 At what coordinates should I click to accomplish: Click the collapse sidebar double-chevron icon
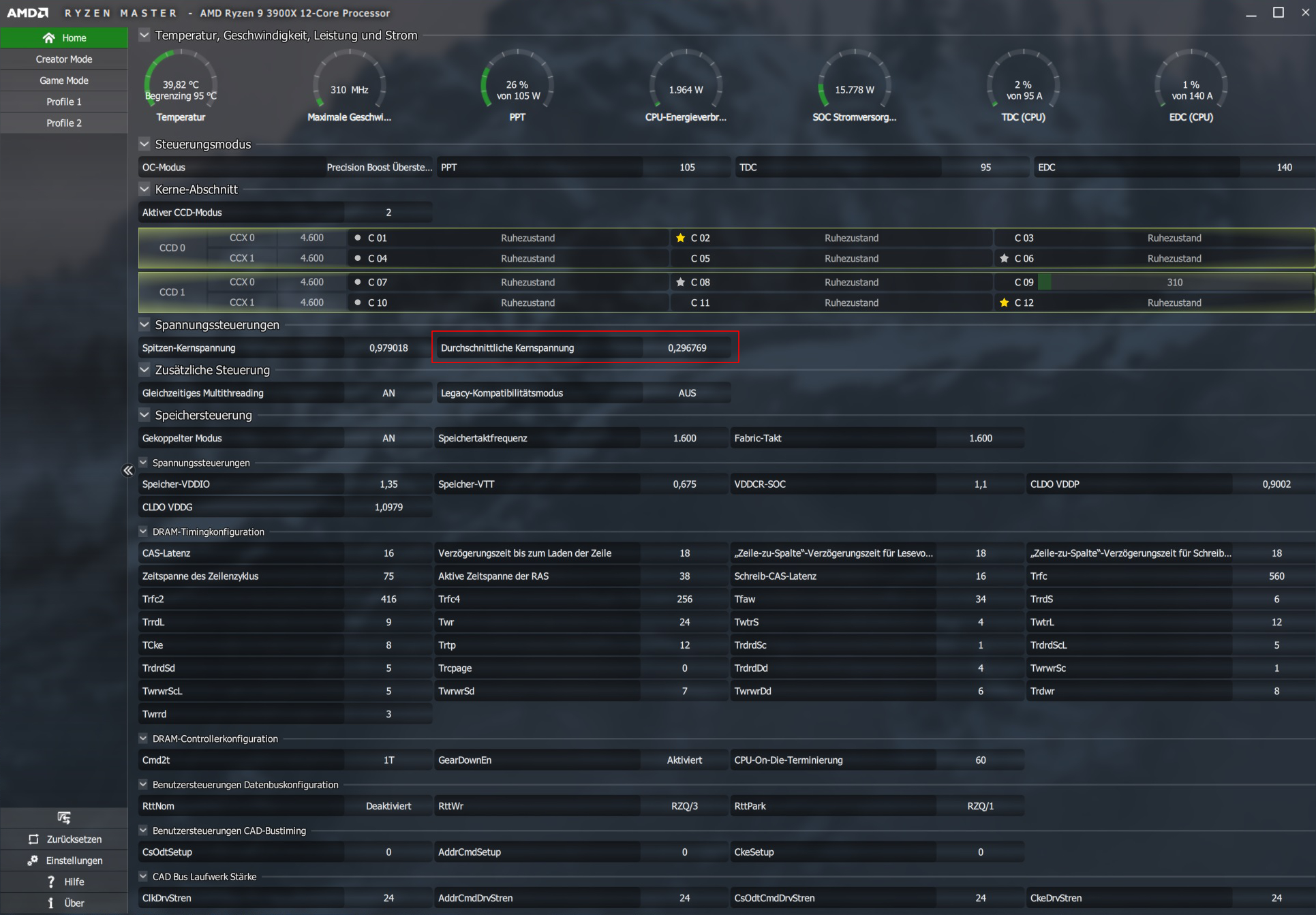(128, 471)
